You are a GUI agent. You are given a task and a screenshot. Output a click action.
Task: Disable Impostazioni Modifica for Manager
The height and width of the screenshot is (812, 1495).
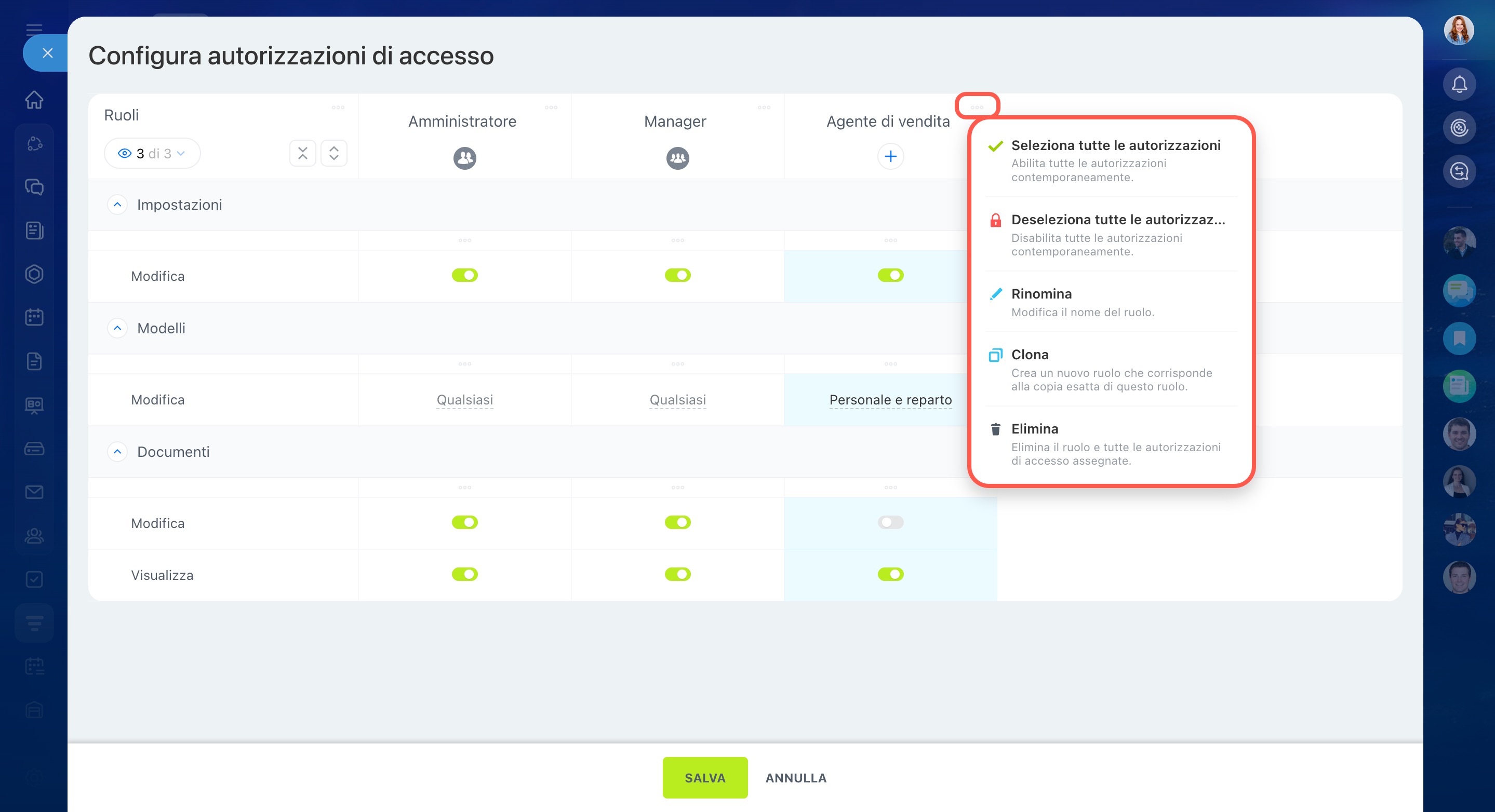point(677,276)
